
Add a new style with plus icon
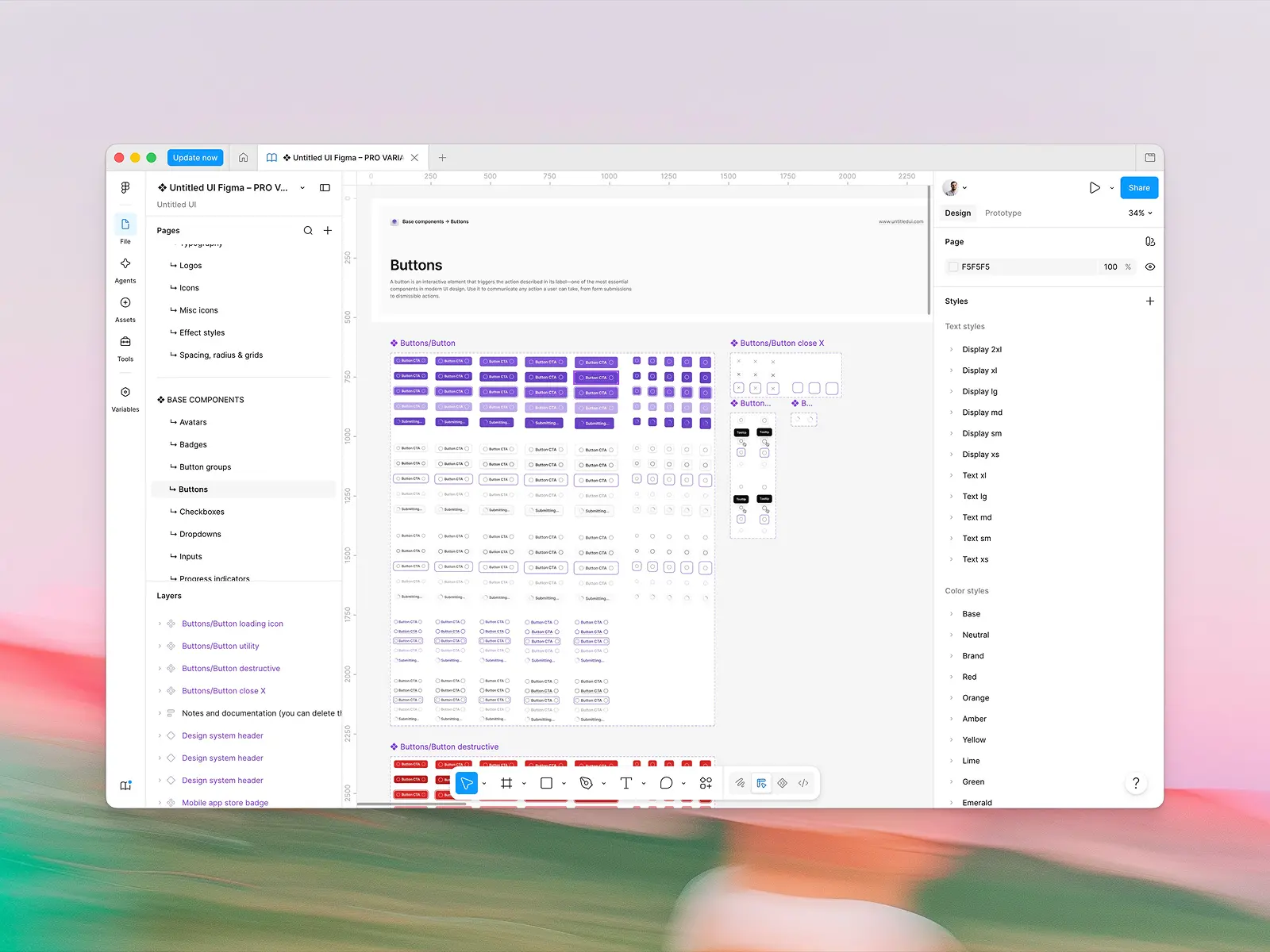click(1150, 301)
